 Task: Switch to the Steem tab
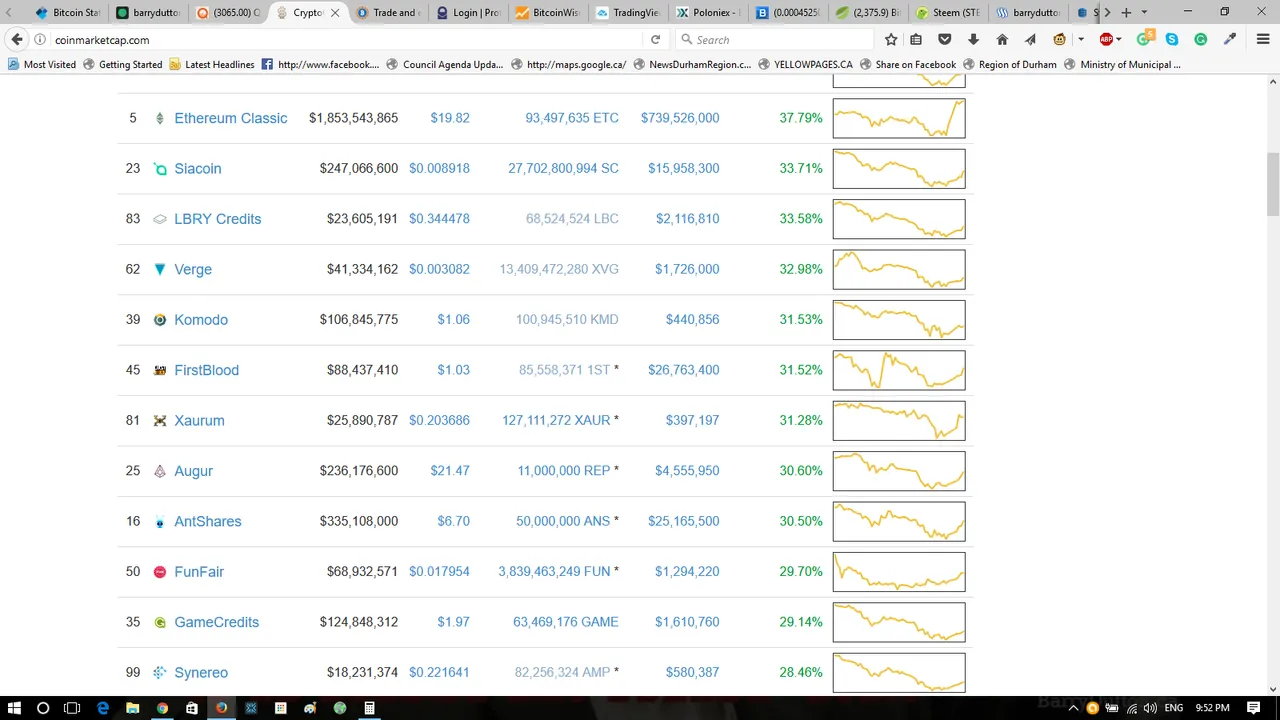(x=948, y=13)
